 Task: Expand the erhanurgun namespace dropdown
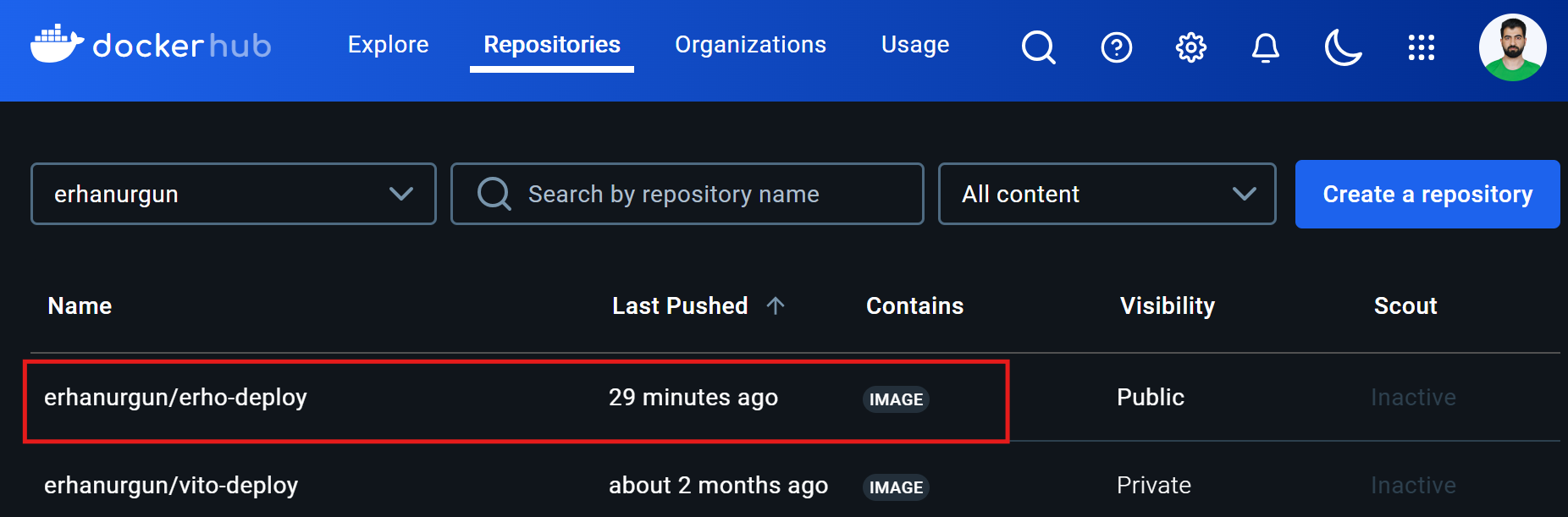(234, 194)
